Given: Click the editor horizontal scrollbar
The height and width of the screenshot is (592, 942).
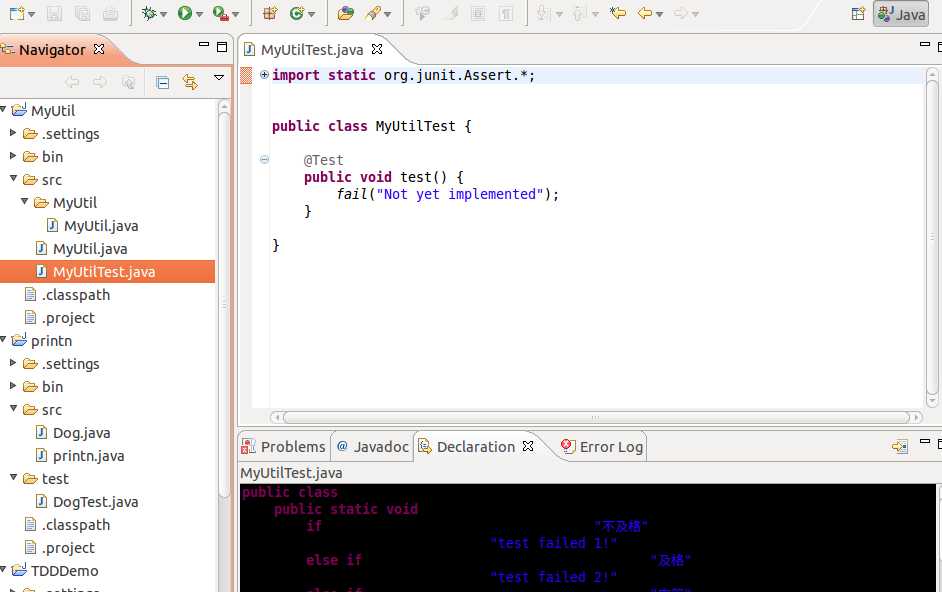Looking at the screenshot, I should 595,417.
